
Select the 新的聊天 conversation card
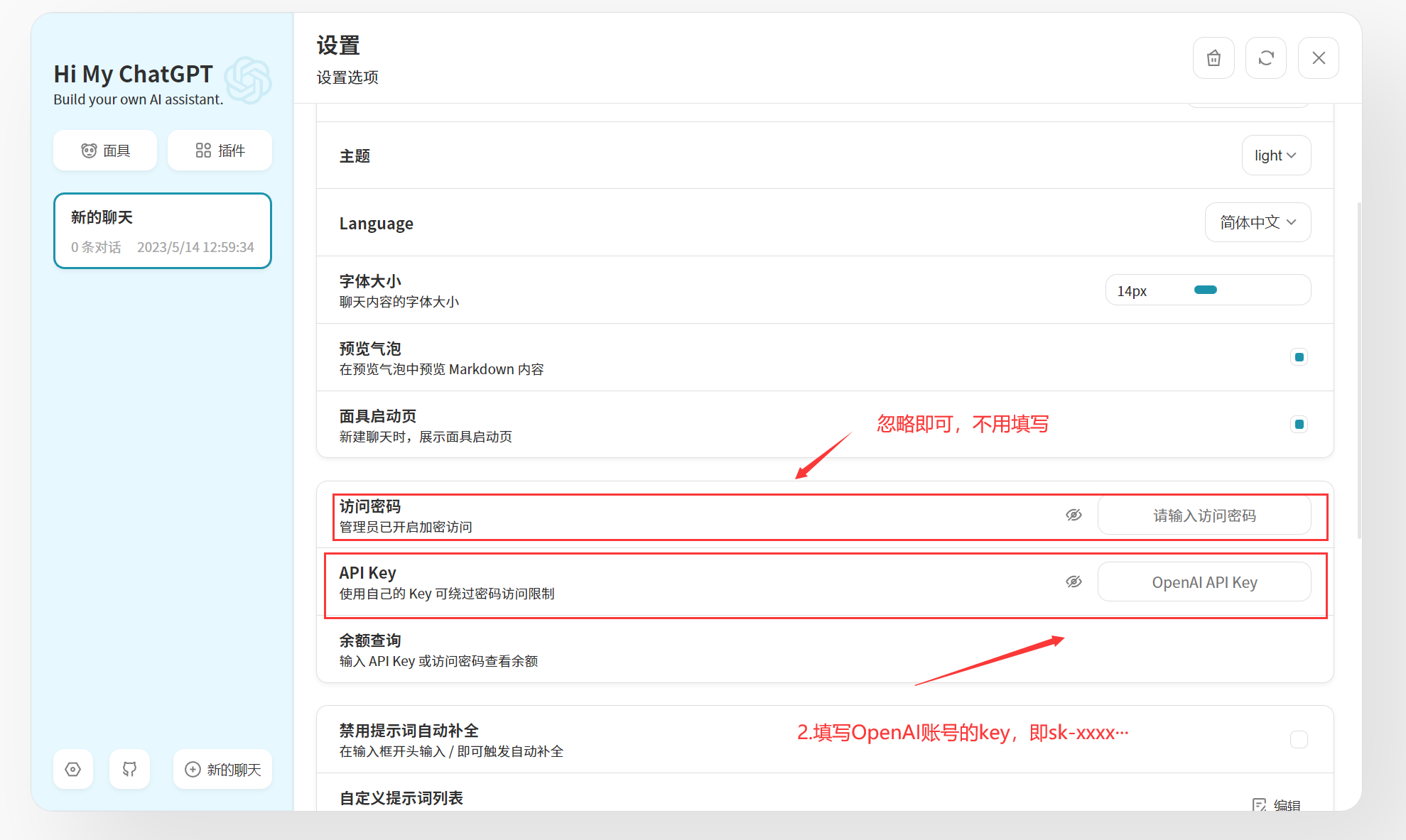point(163,231)
